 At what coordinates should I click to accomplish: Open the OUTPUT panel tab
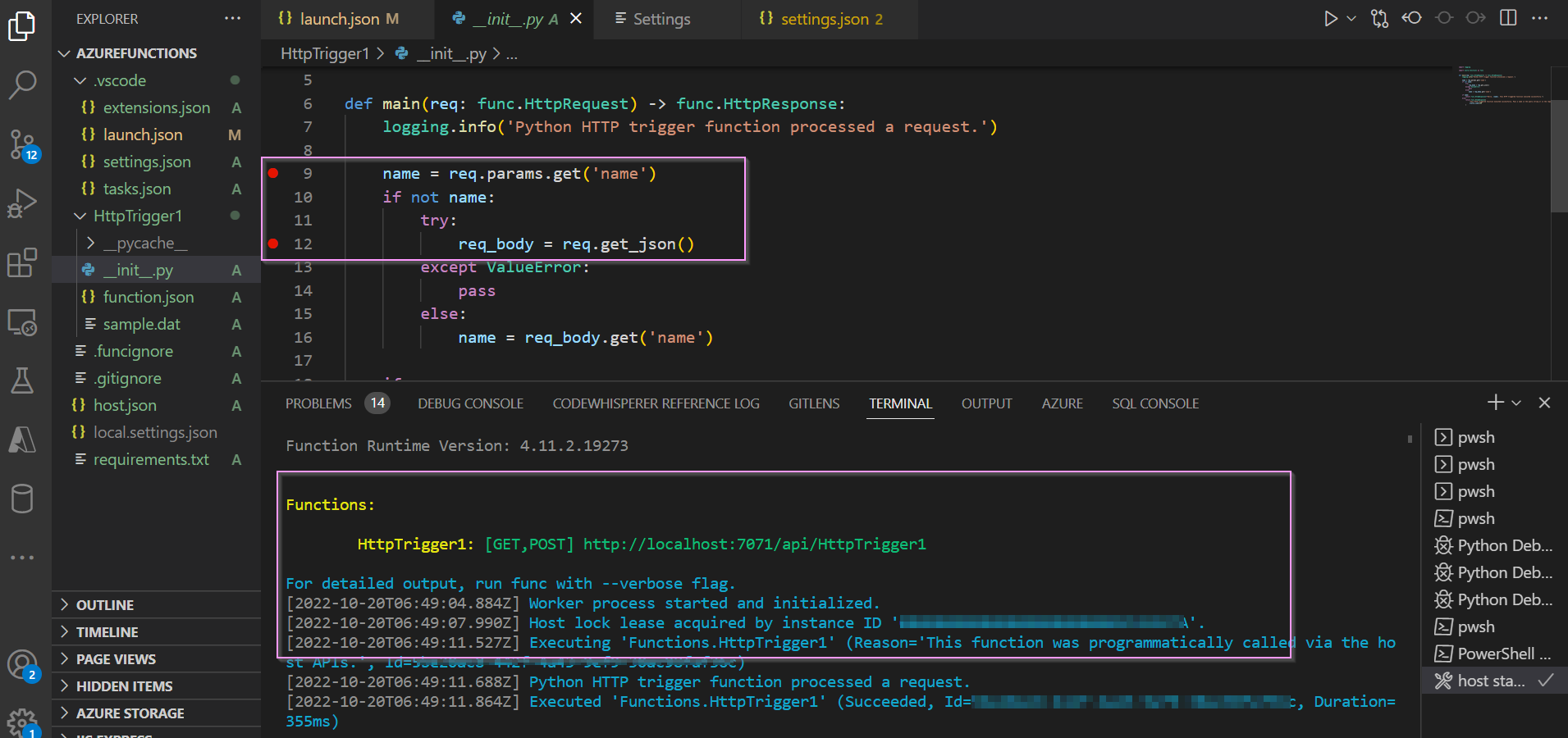(x=986, y=403)
